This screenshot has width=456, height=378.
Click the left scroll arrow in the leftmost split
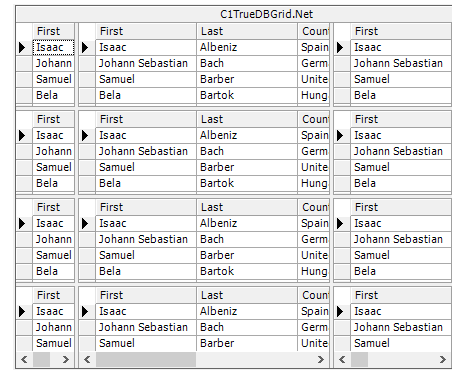24,359
